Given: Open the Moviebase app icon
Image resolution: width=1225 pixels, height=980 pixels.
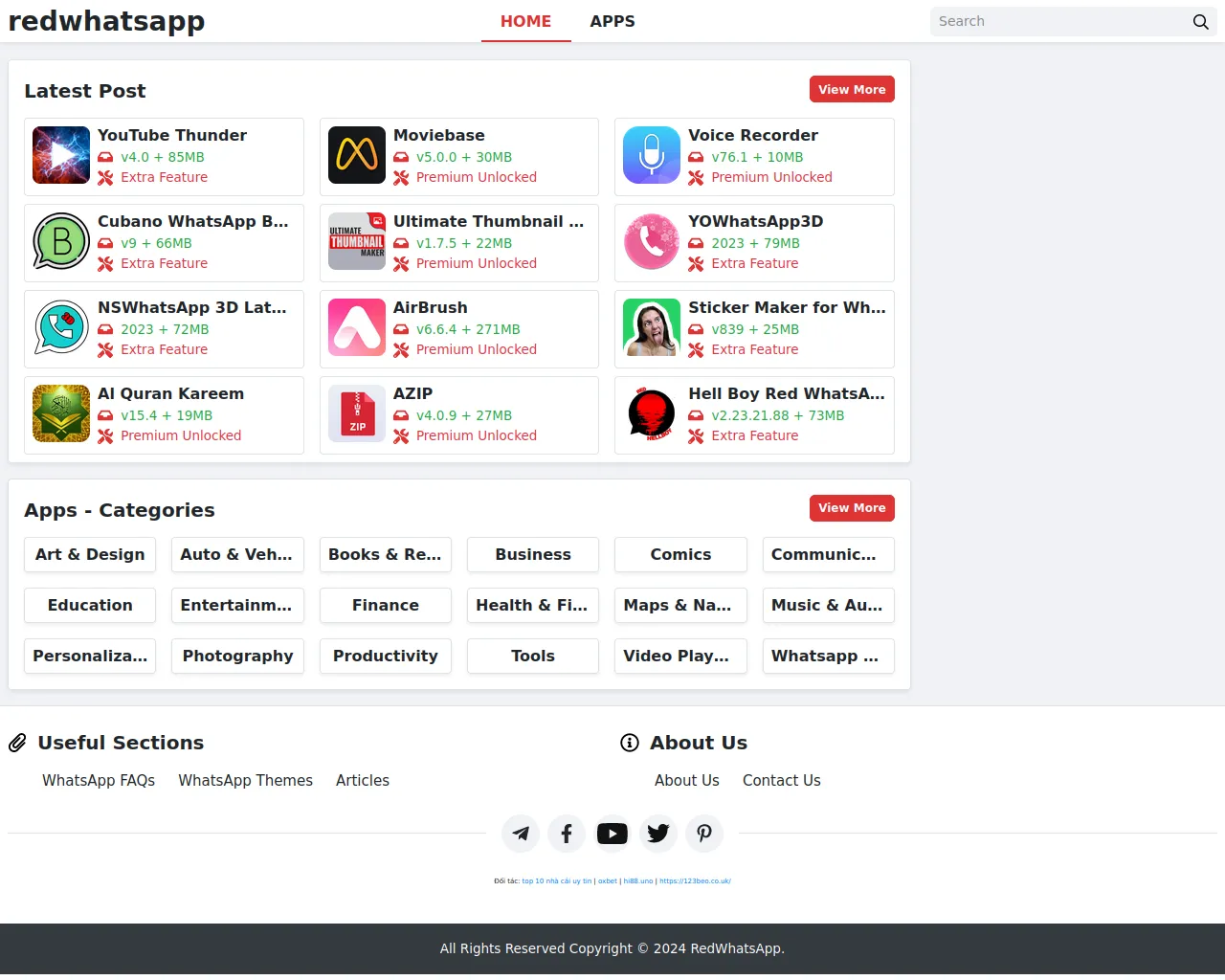Looking at the screenshot, I should tap(357, 155).
